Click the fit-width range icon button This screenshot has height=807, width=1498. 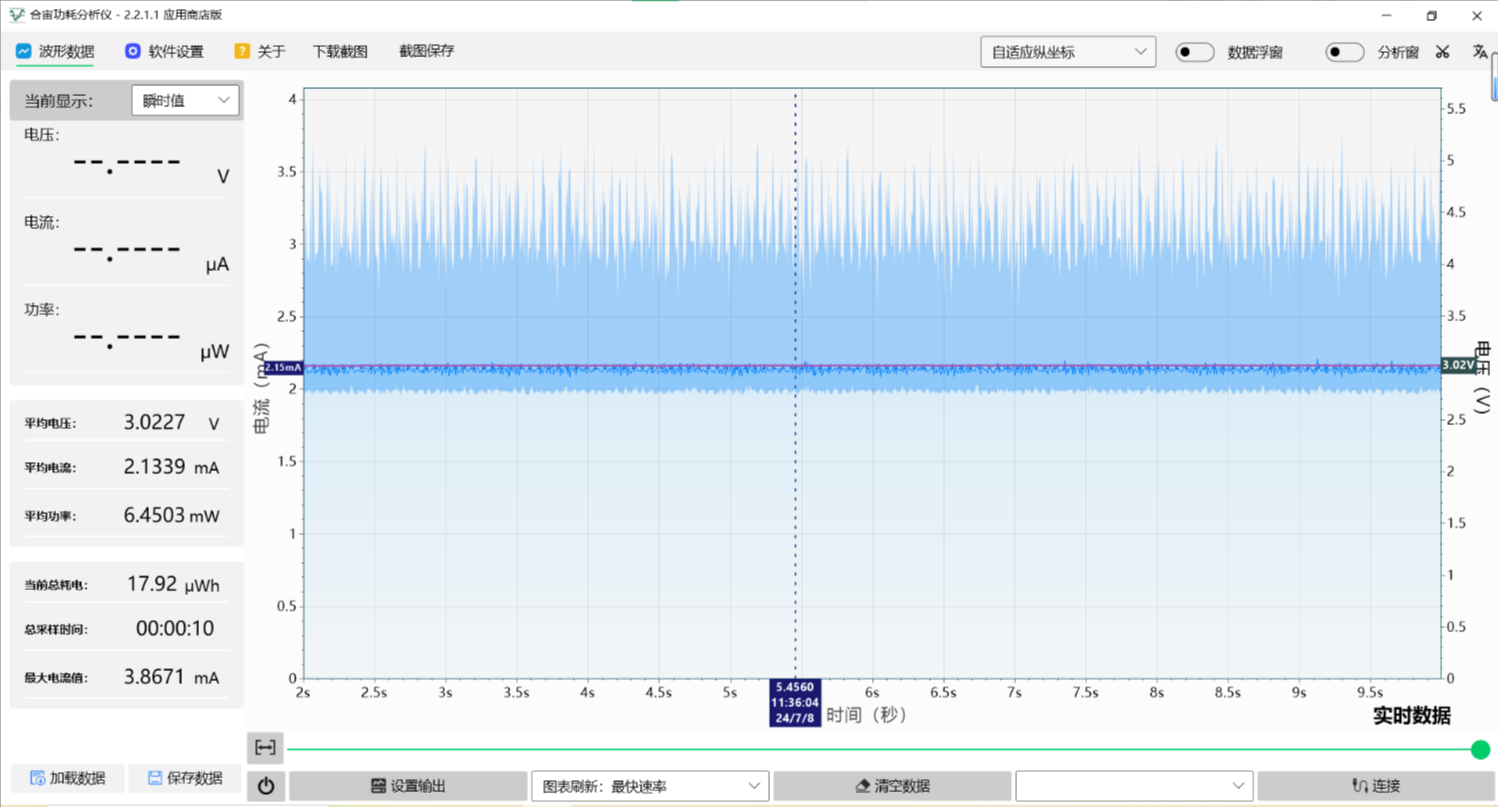[x=265, y=747]
